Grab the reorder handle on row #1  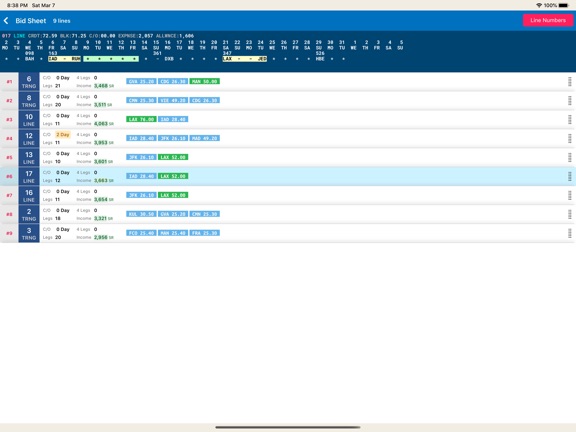pos(569,82)
